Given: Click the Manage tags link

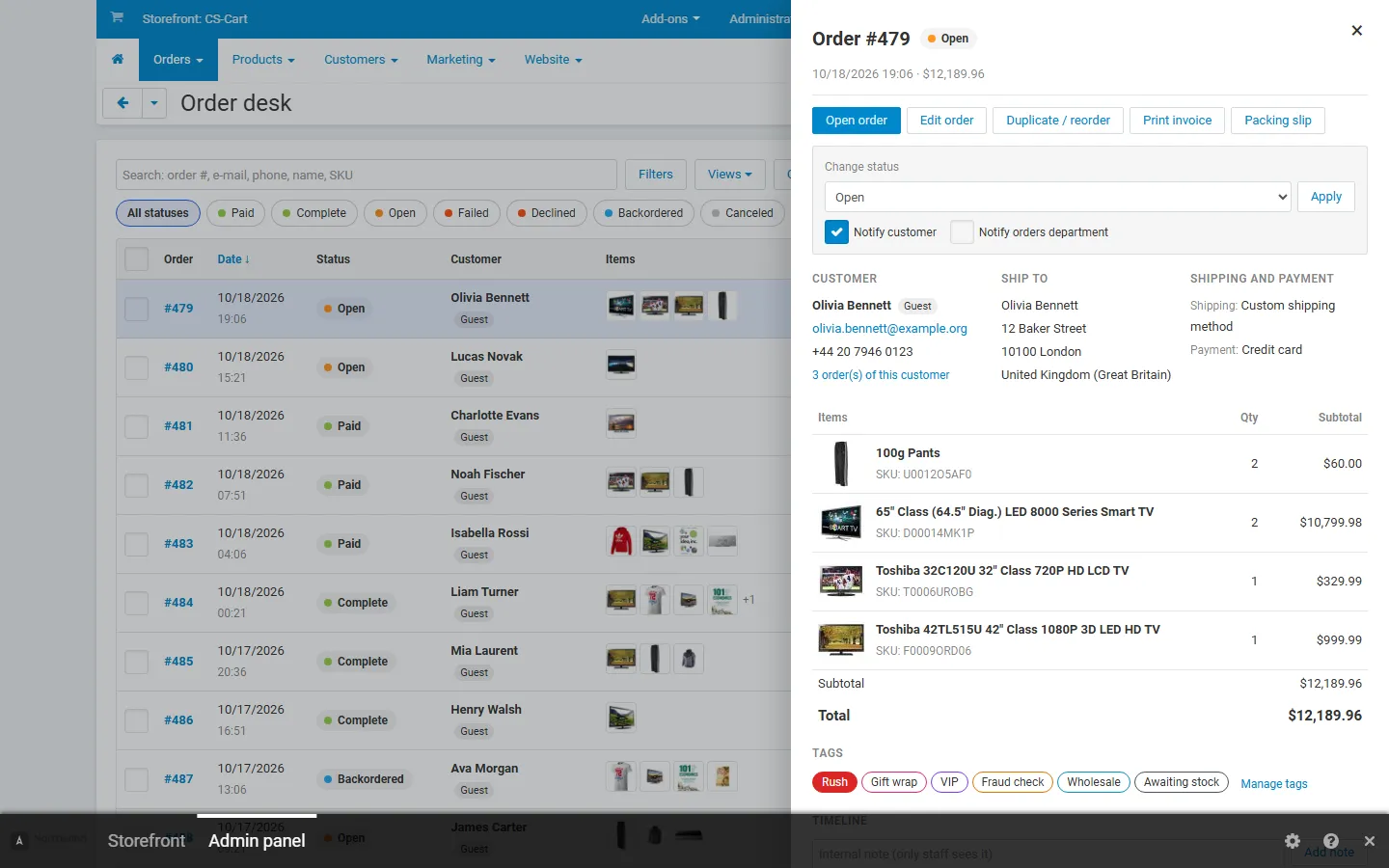Looking at the screenshot, I should [x=1273, y=784].
